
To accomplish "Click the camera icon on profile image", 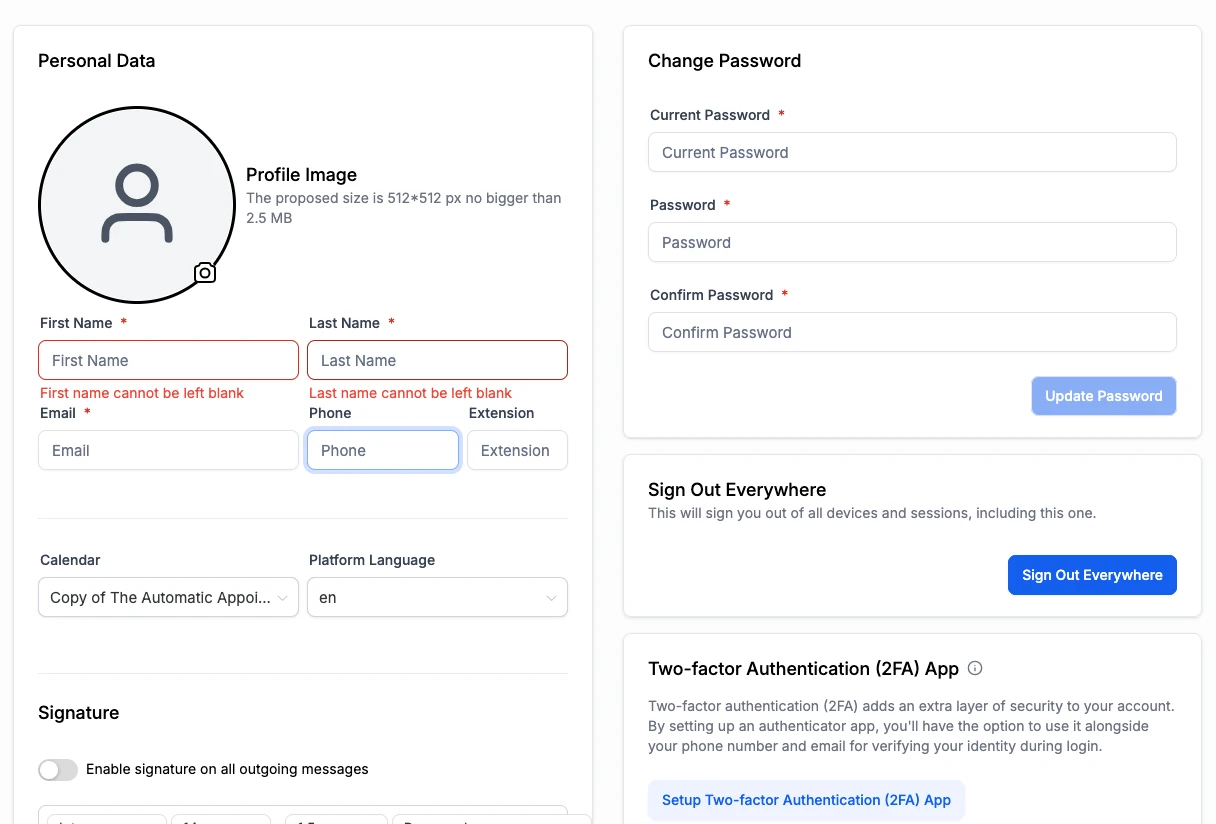I will point(205,273).
